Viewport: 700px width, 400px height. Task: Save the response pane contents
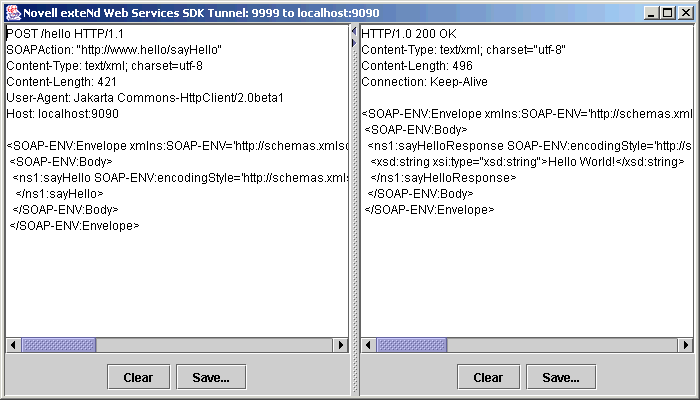[x=561, y=377]
